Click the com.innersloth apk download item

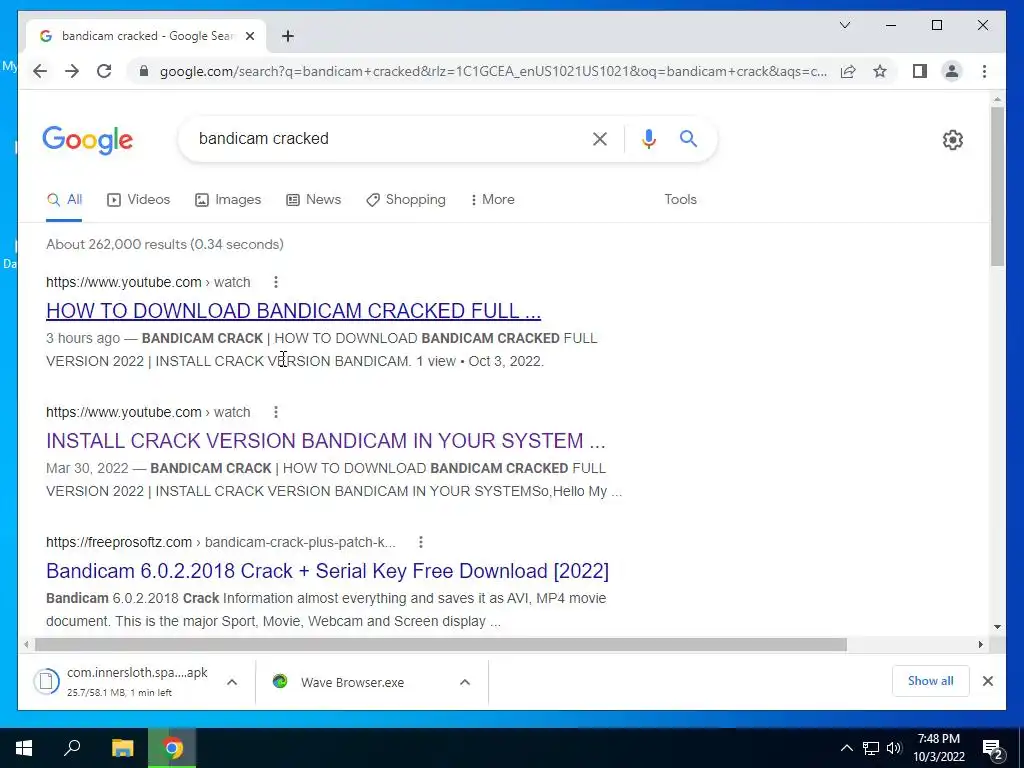pyautogui.click(x=124, y=682)
